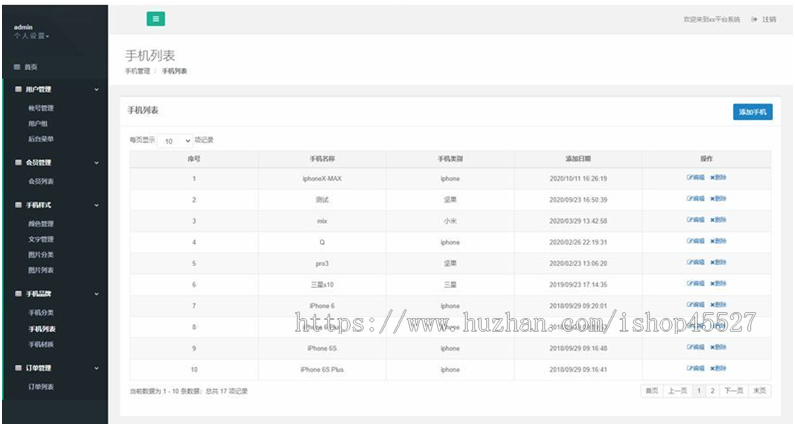
Task: Click the date 2019/09/23 17:14:35
Action: coord(578,285)
